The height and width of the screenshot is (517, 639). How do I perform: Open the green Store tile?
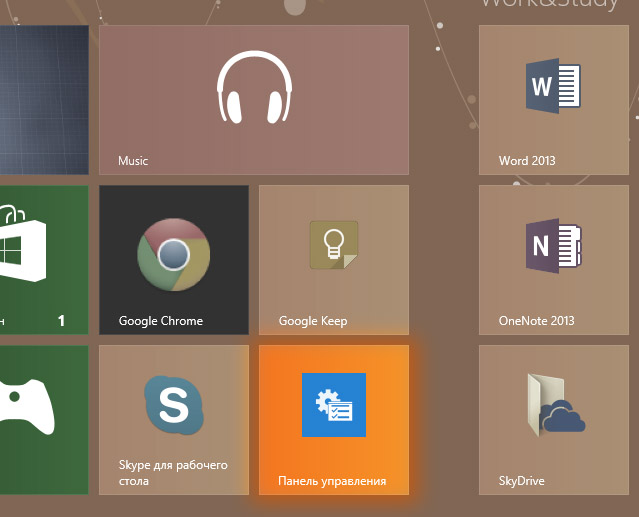click(44, 260)
